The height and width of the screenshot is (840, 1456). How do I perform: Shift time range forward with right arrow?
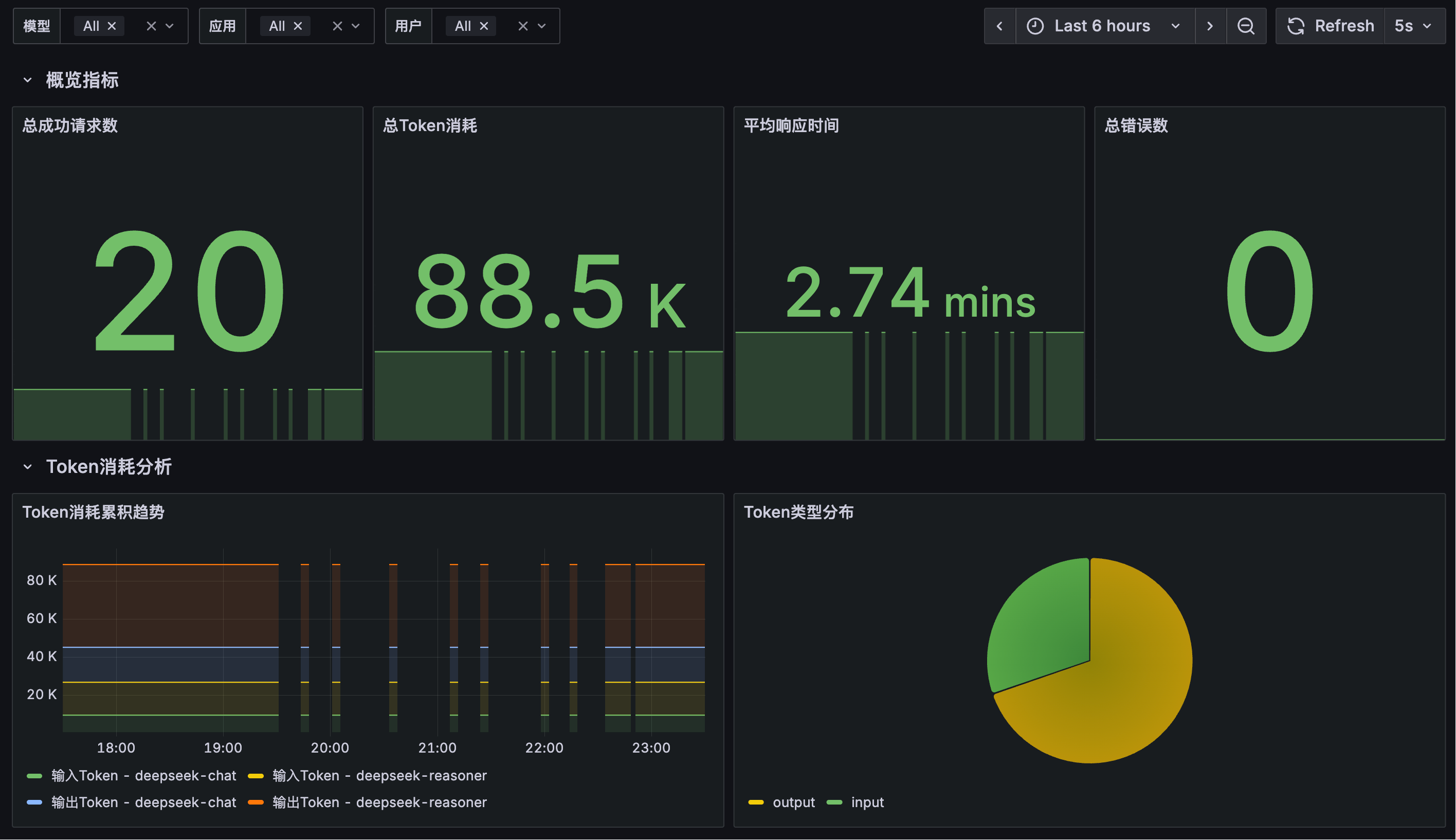1210,26
